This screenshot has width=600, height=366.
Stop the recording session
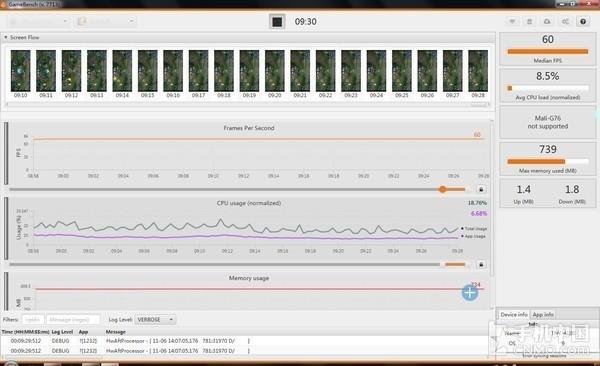tap(277, 21)
